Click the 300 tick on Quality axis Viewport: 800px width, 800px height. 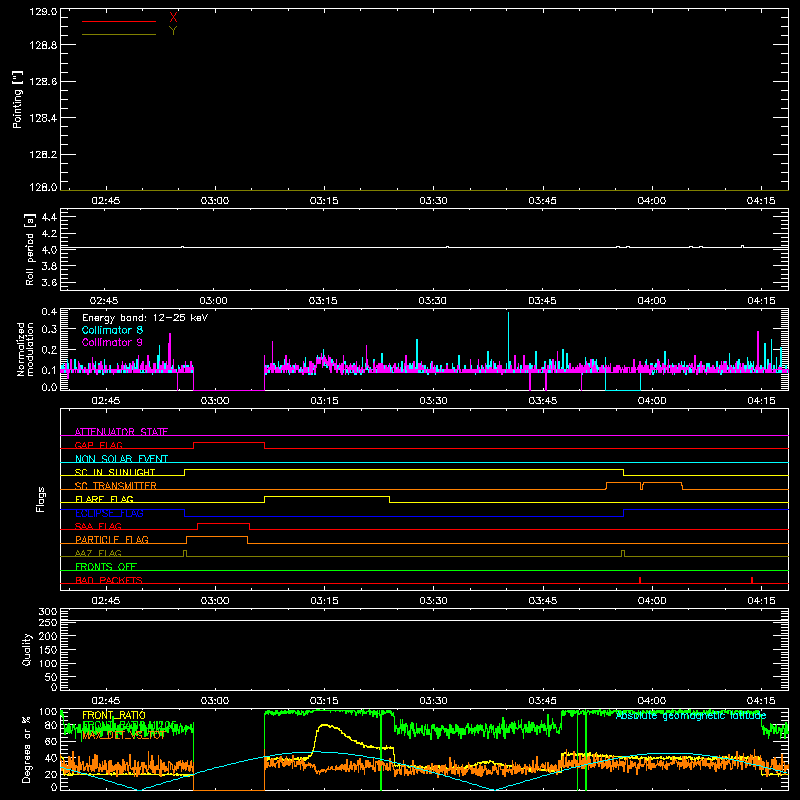(48, 611)
